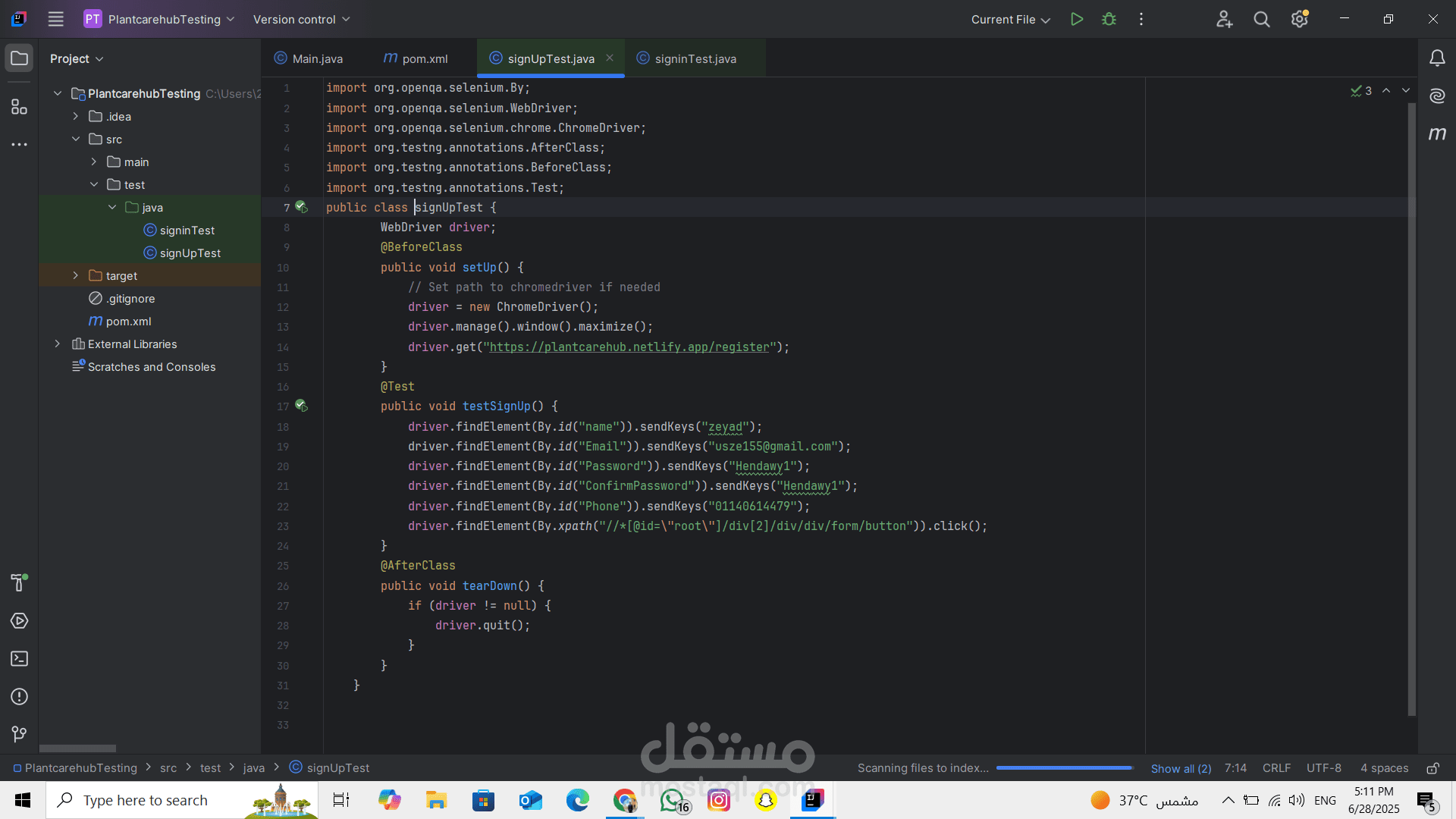Run the current file with play button
The image size is (1456, 819).
1076,19
